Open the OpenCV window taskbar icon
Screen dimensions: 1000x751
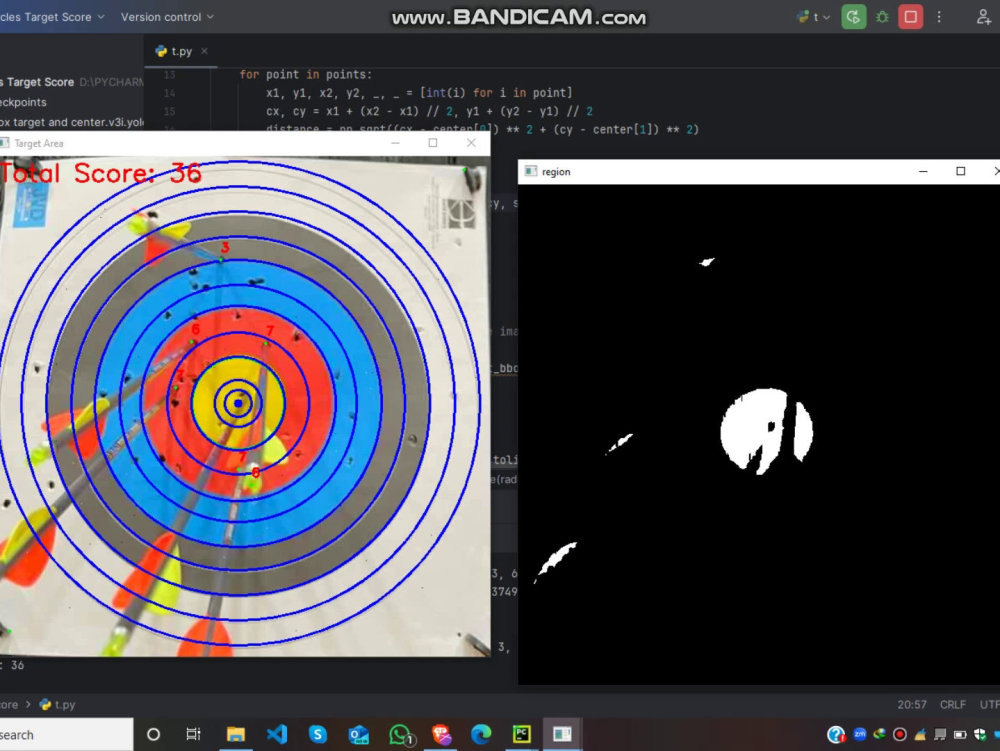[x=562, y=734]
